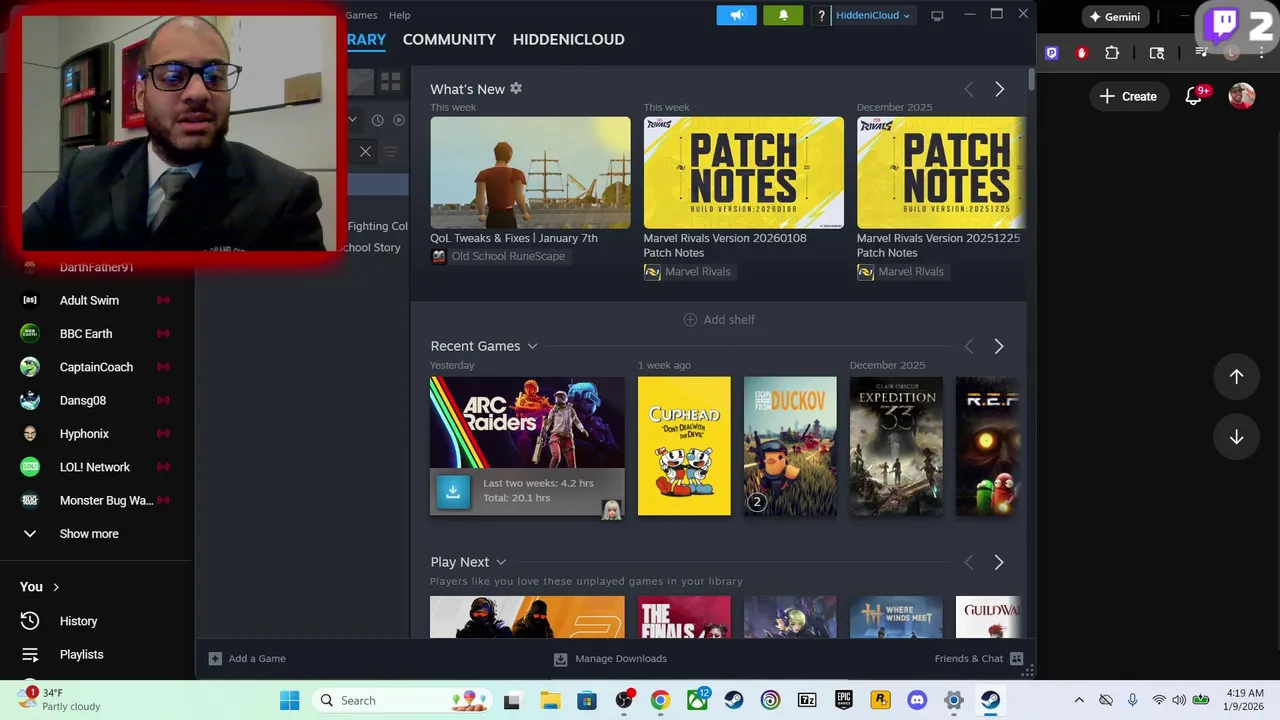Open THE FINALS cover in Play Next
Viewport: 1280px width, 720px height.
tap(684, 617)
